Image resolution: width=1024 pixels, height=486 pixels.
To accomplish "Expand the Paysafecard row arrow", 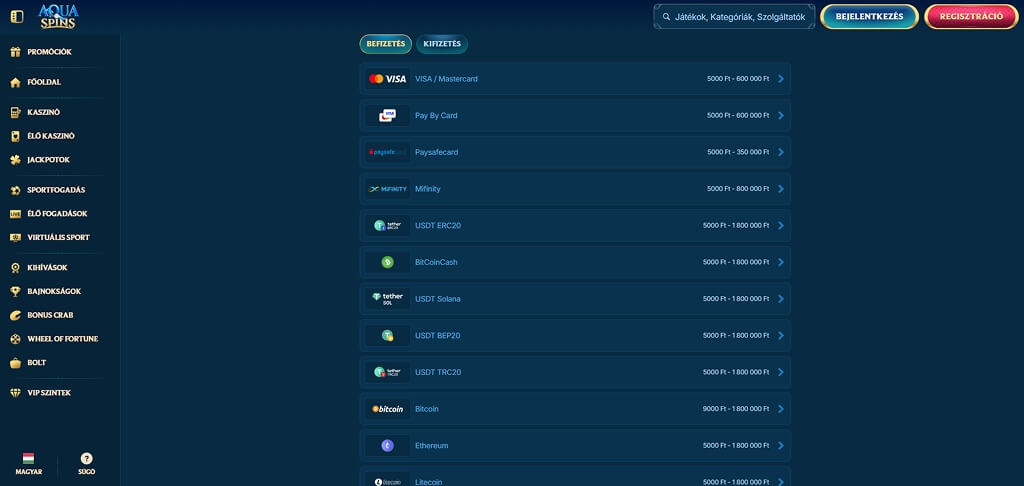I will tap(780, 152).
